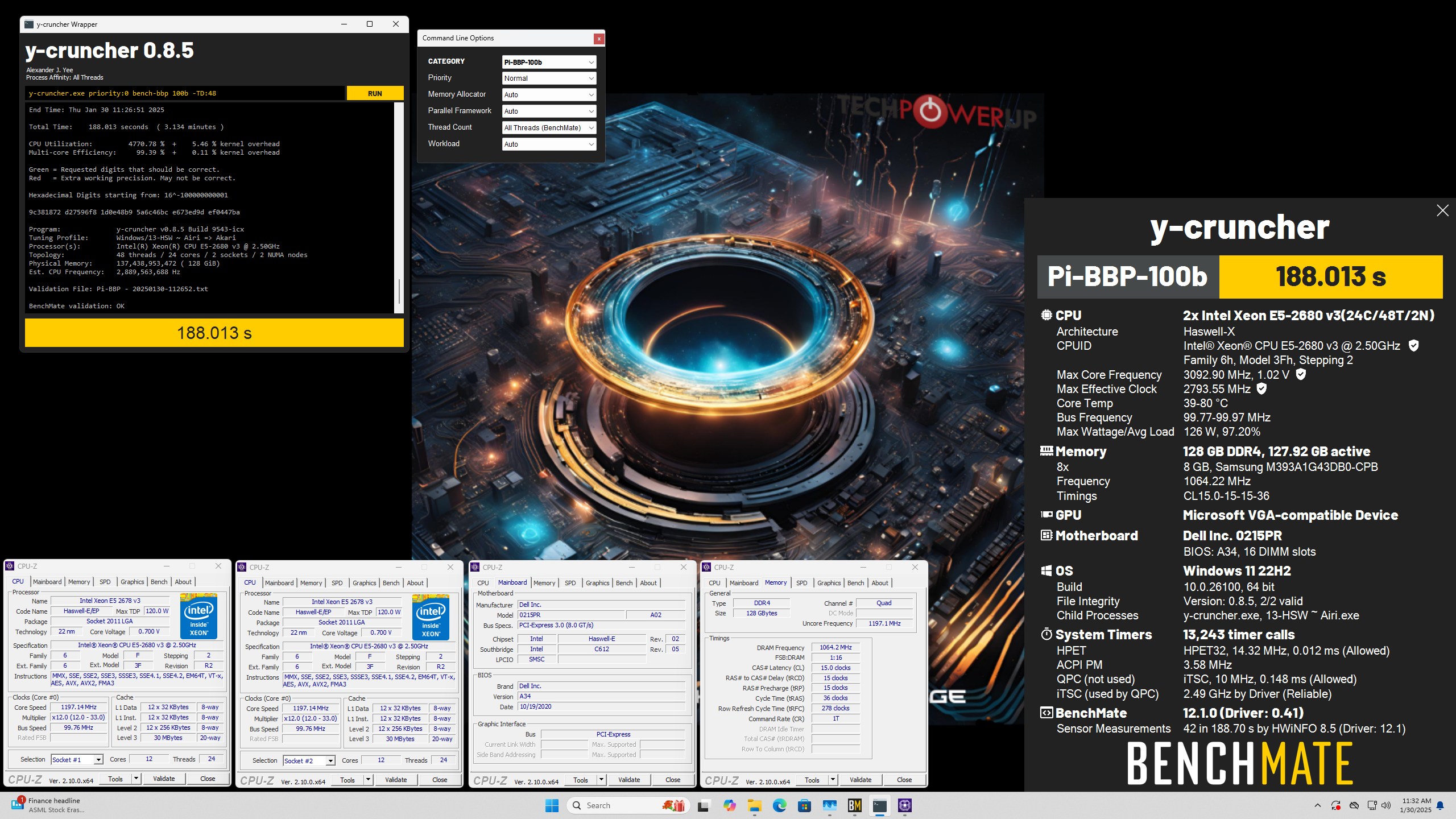Click the DRAM Frequency '1064.2 MHz' field

[x=835, y=647]
